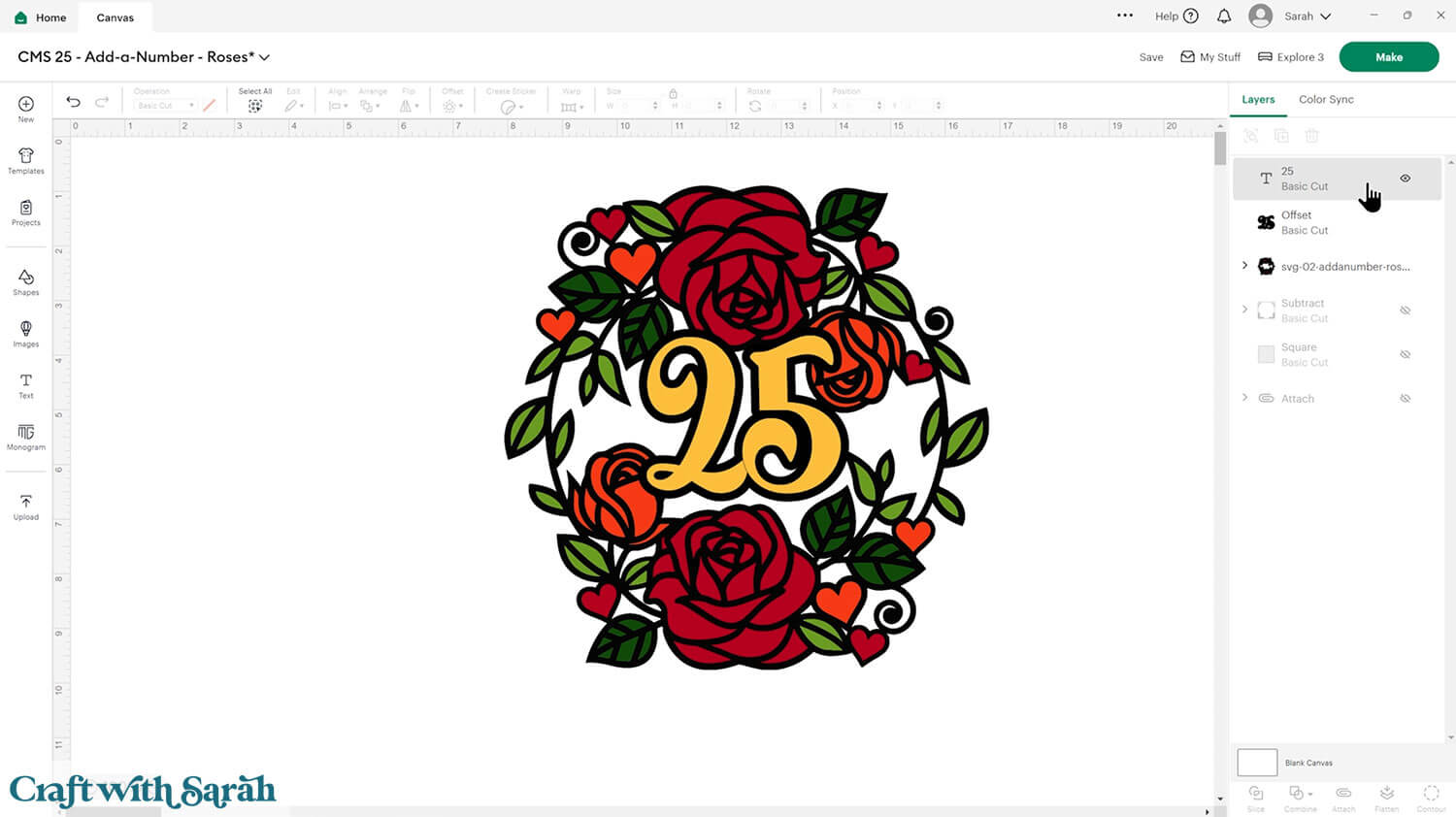
Task: Open the Images library
Action: coord(26,333)
